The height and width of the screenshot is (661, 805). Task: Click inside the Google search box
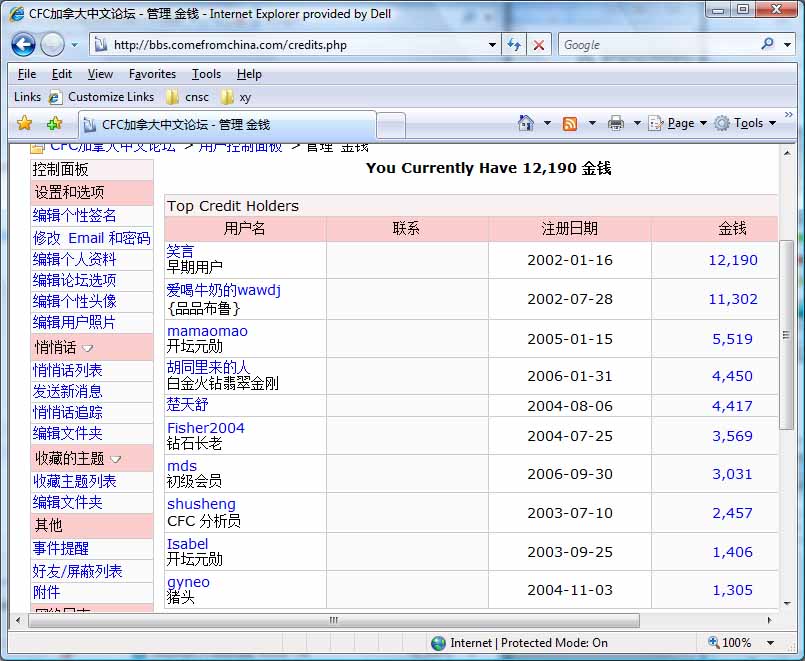tap(655, 45)
